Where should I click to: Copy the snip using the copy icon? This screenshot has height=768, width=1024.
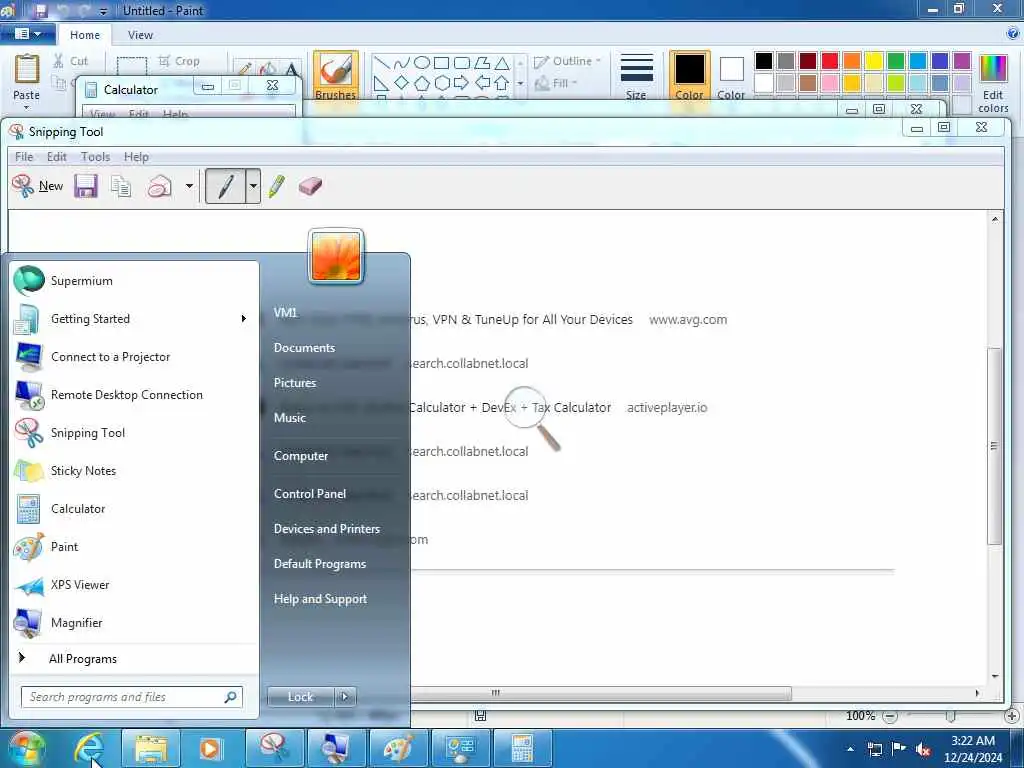point(121,186)
